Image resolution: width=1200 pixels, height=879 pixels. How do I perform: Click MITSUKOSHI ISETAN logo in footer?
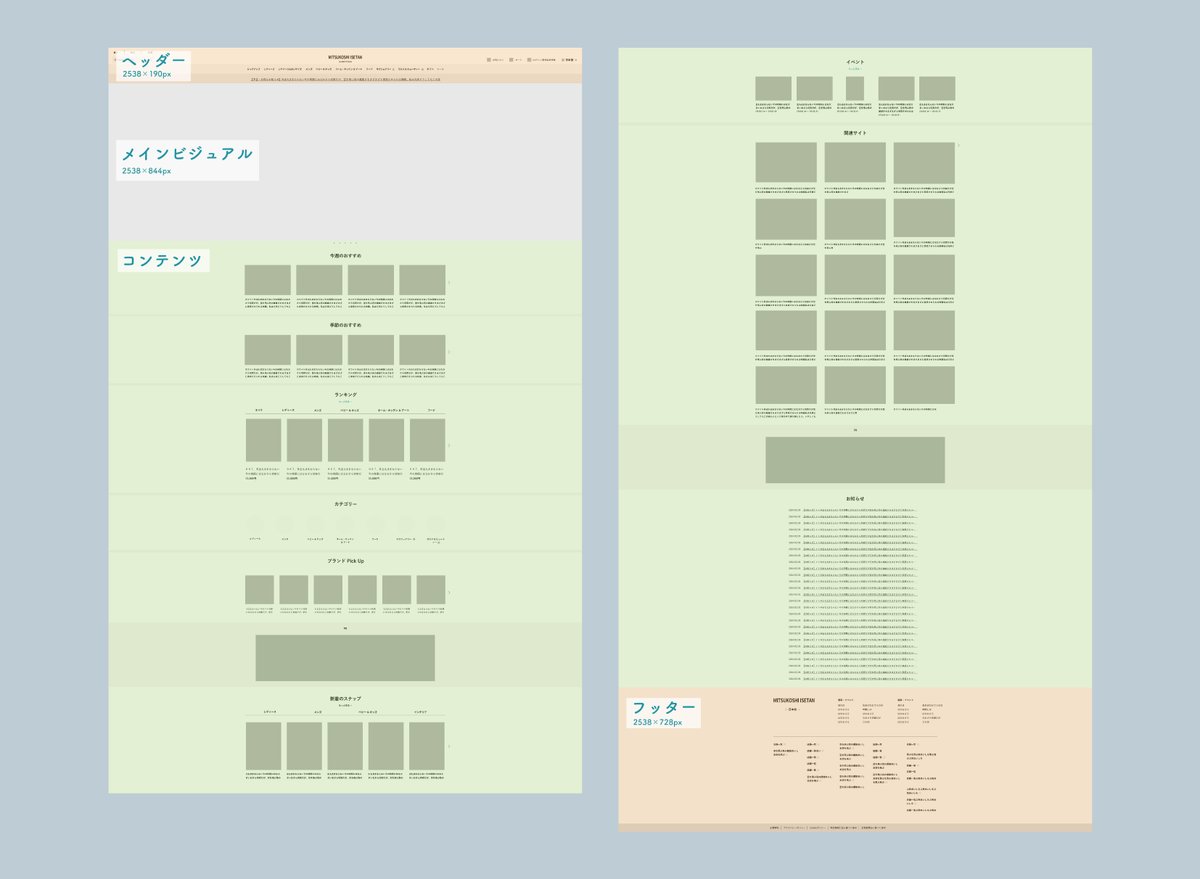click(x=794, y=702)
